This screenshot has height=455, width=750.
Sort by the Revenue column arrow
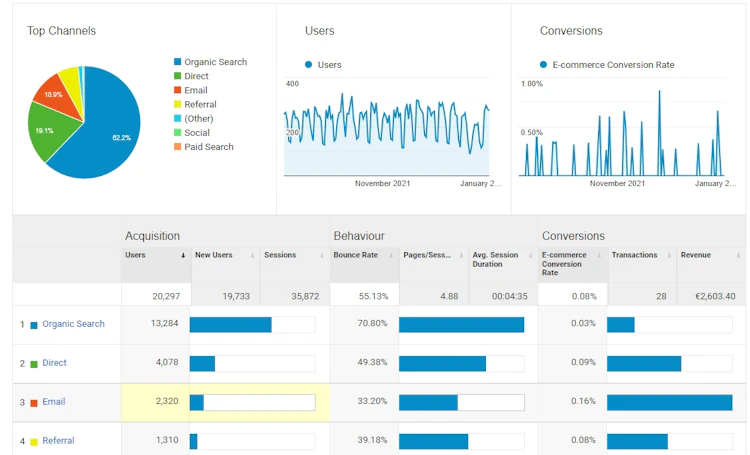point(739,255)
